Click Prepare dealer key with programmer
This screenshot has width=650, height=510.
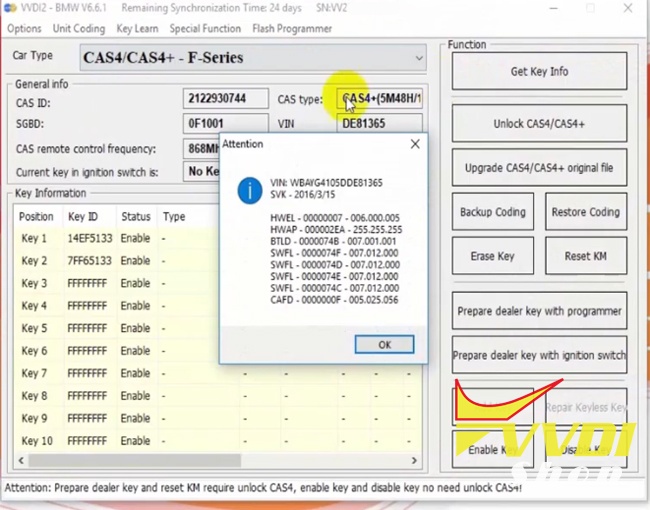(539, 311)
